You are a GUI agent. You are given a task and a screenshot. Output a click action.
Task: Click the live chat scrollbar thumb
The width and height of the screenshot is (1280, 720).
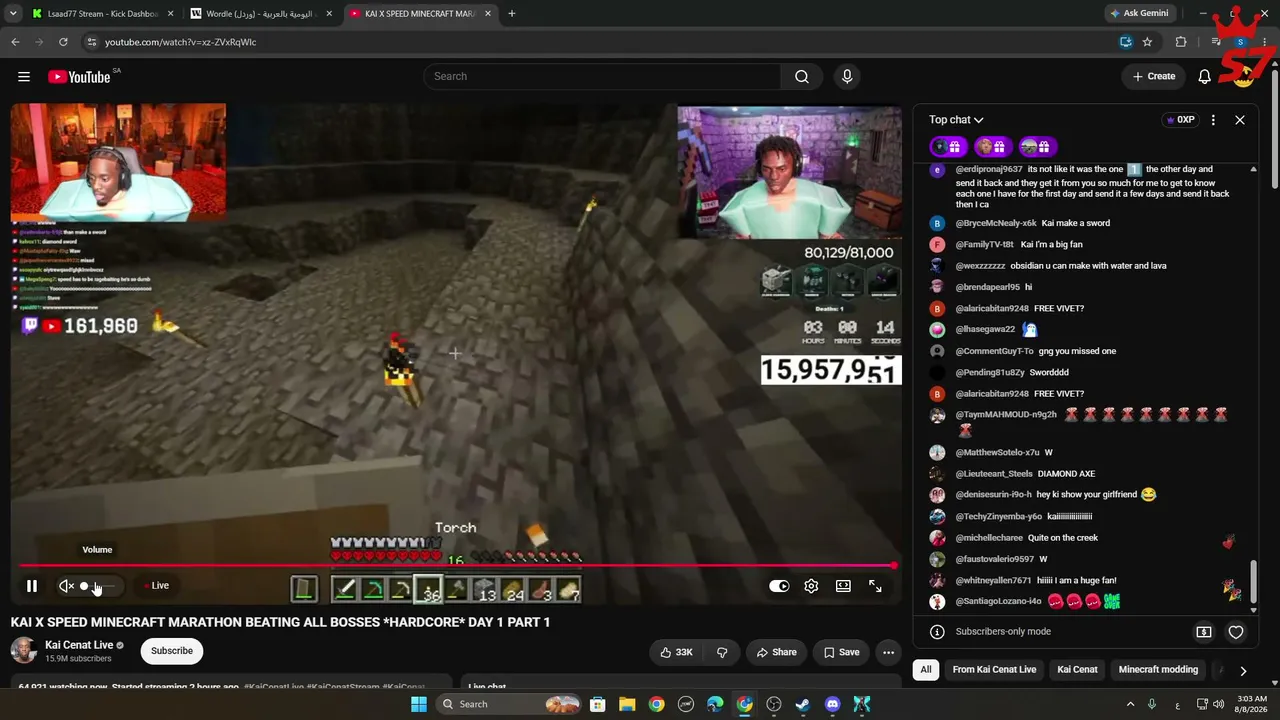1253,581
